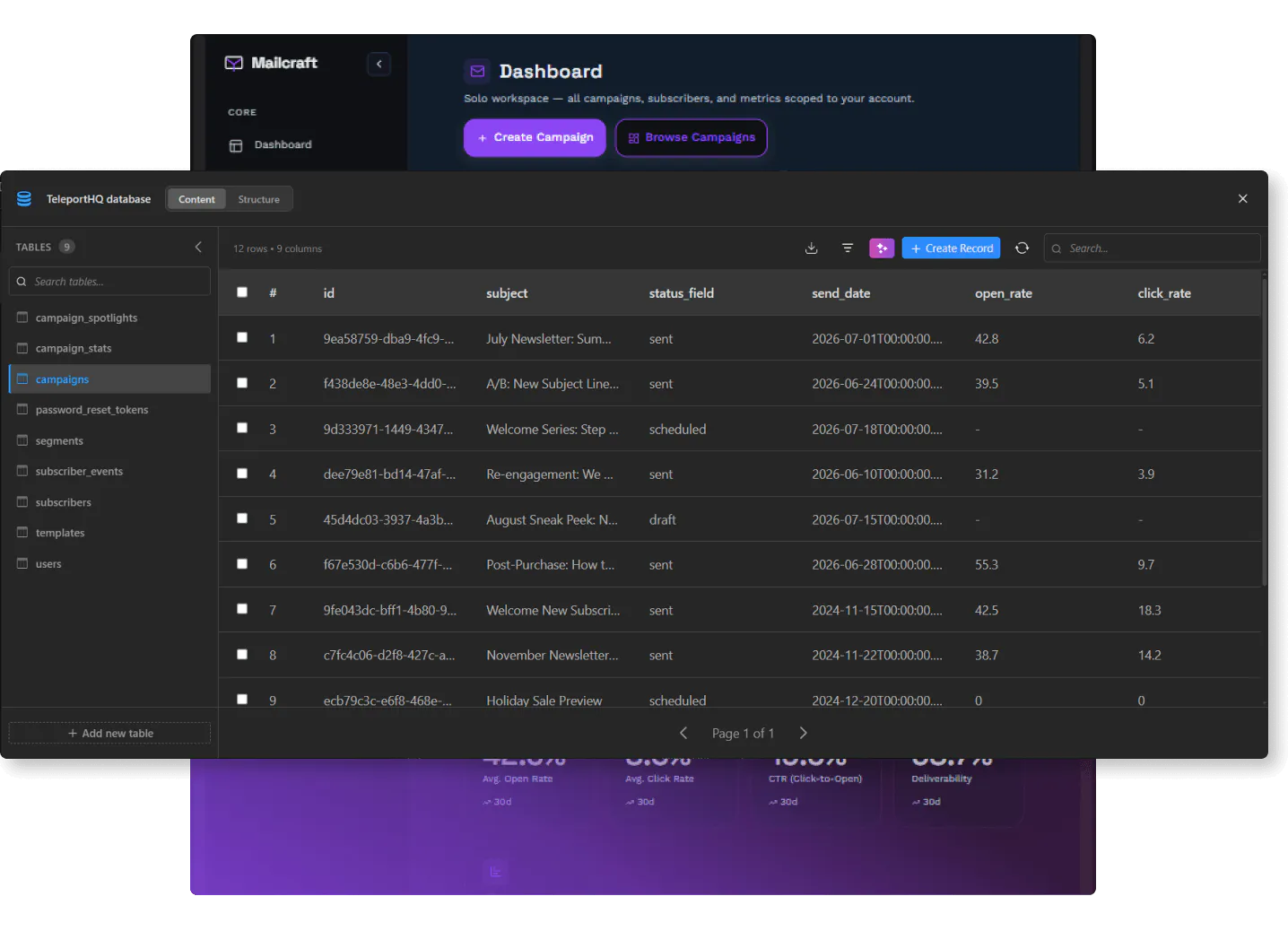Click the Browse Campaigns button
1288x931 pixels.
point(692,137)
